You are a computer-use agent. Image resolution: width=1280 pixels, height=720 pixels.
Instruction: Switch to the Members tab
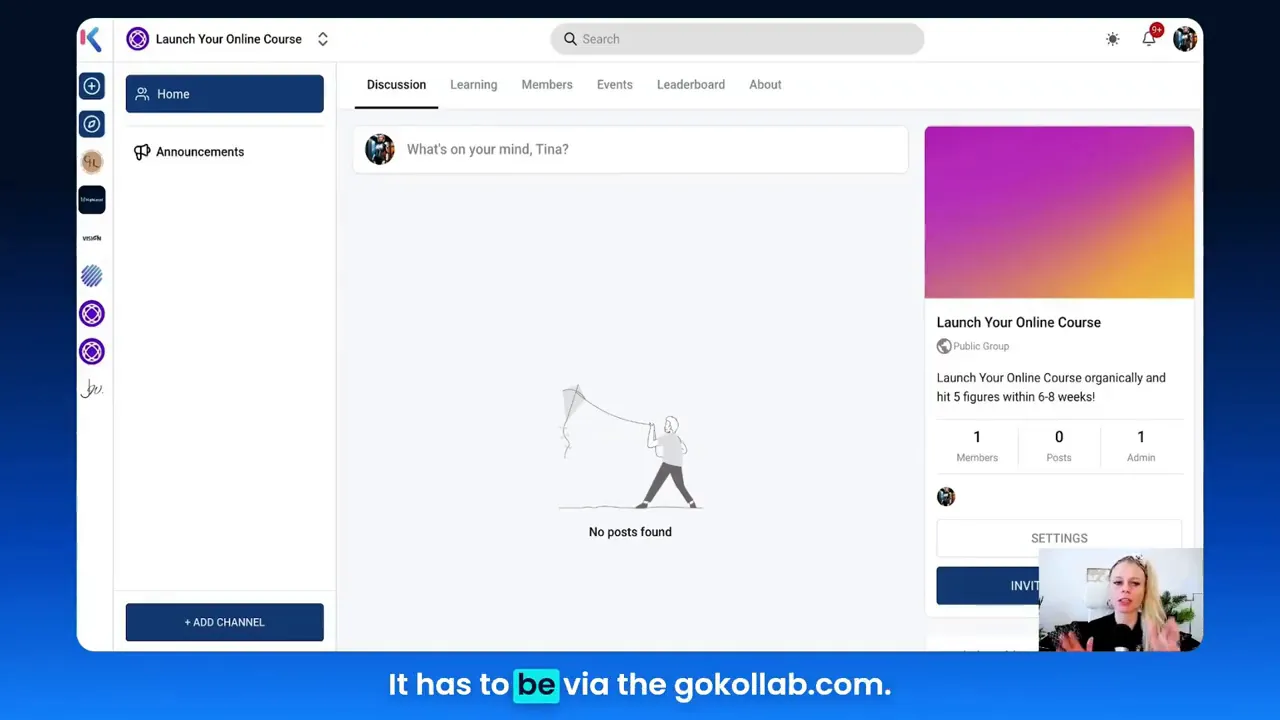(x=547, y=85)
